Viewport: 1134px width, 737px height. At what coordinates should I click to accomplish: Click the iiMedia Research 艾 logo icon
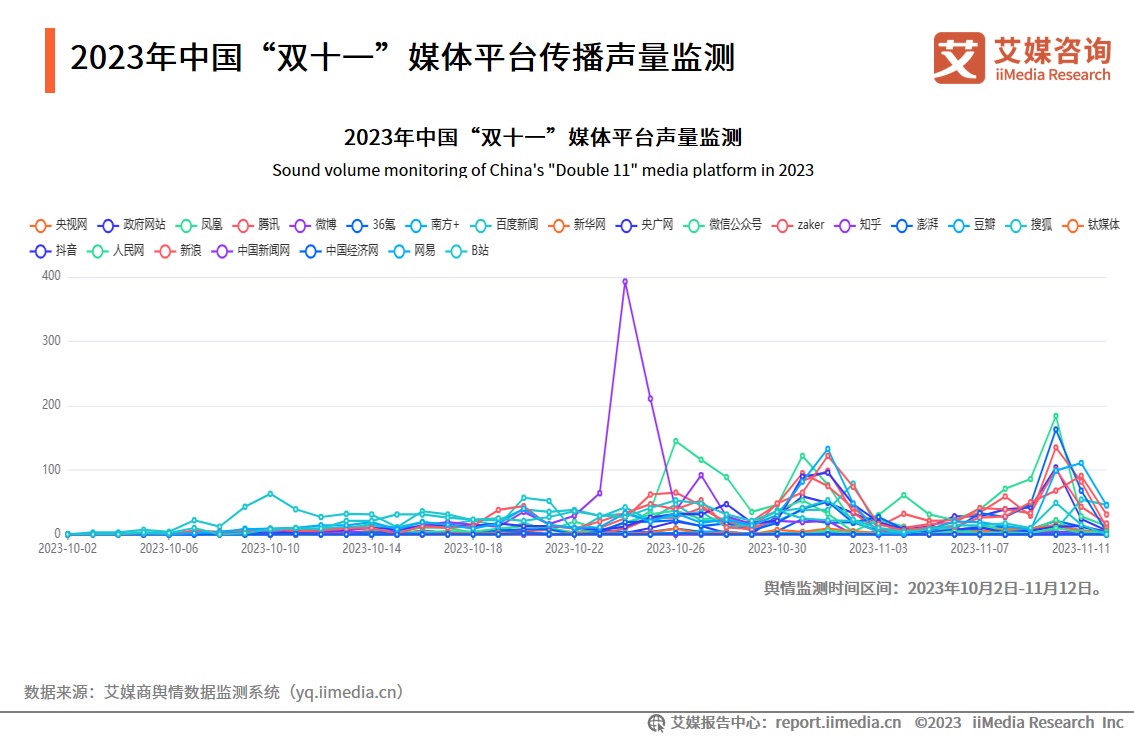(x=959, y=58)
